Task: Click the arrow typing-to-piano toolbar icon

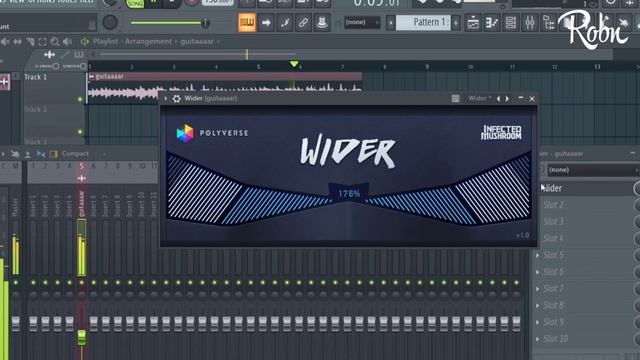Action: 266,22
